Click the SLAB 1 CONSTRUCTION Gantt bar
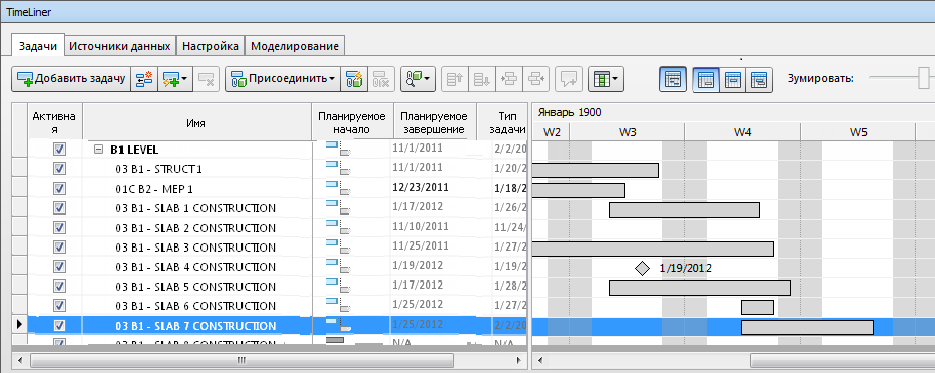Image resolution: width=935 pixels, height=373 pixels. [685, 210]
